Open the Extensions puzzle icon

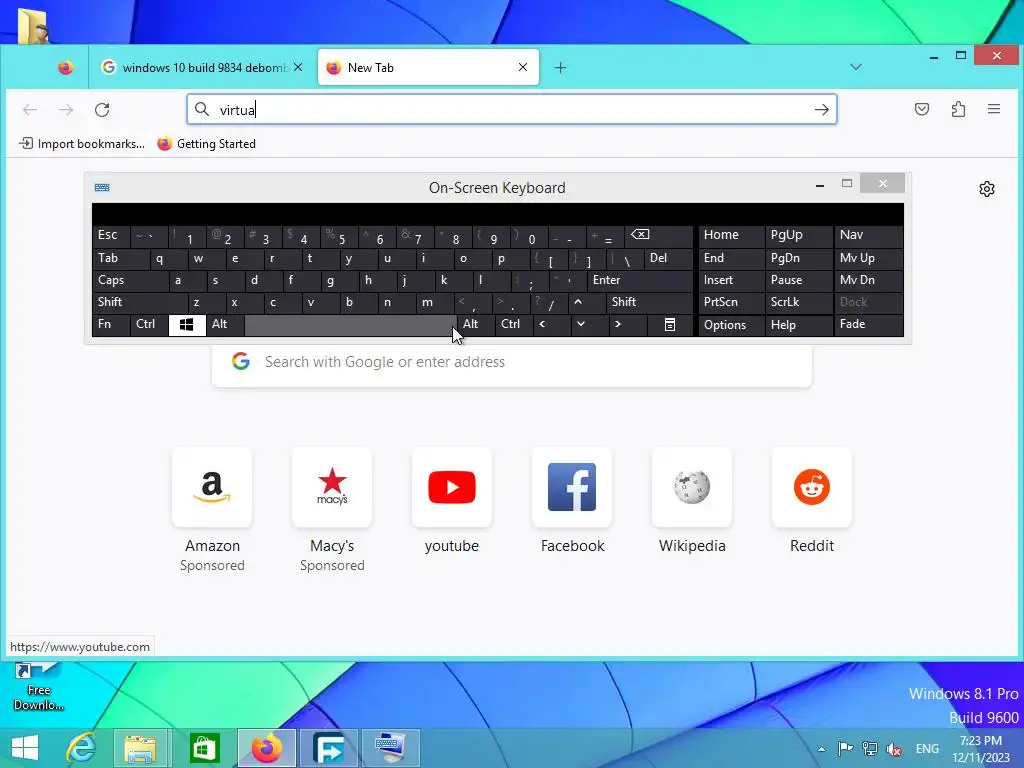958,109
